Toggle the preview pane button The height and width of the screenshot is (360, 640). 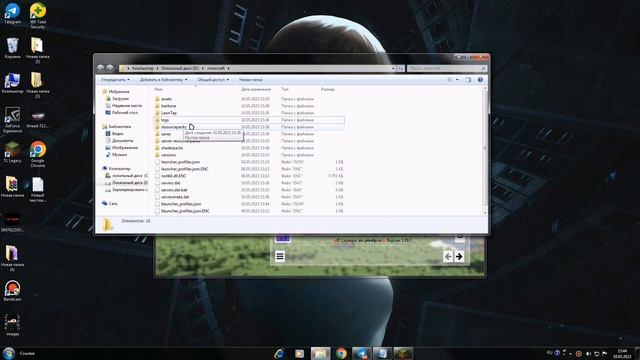click(468, 80)
